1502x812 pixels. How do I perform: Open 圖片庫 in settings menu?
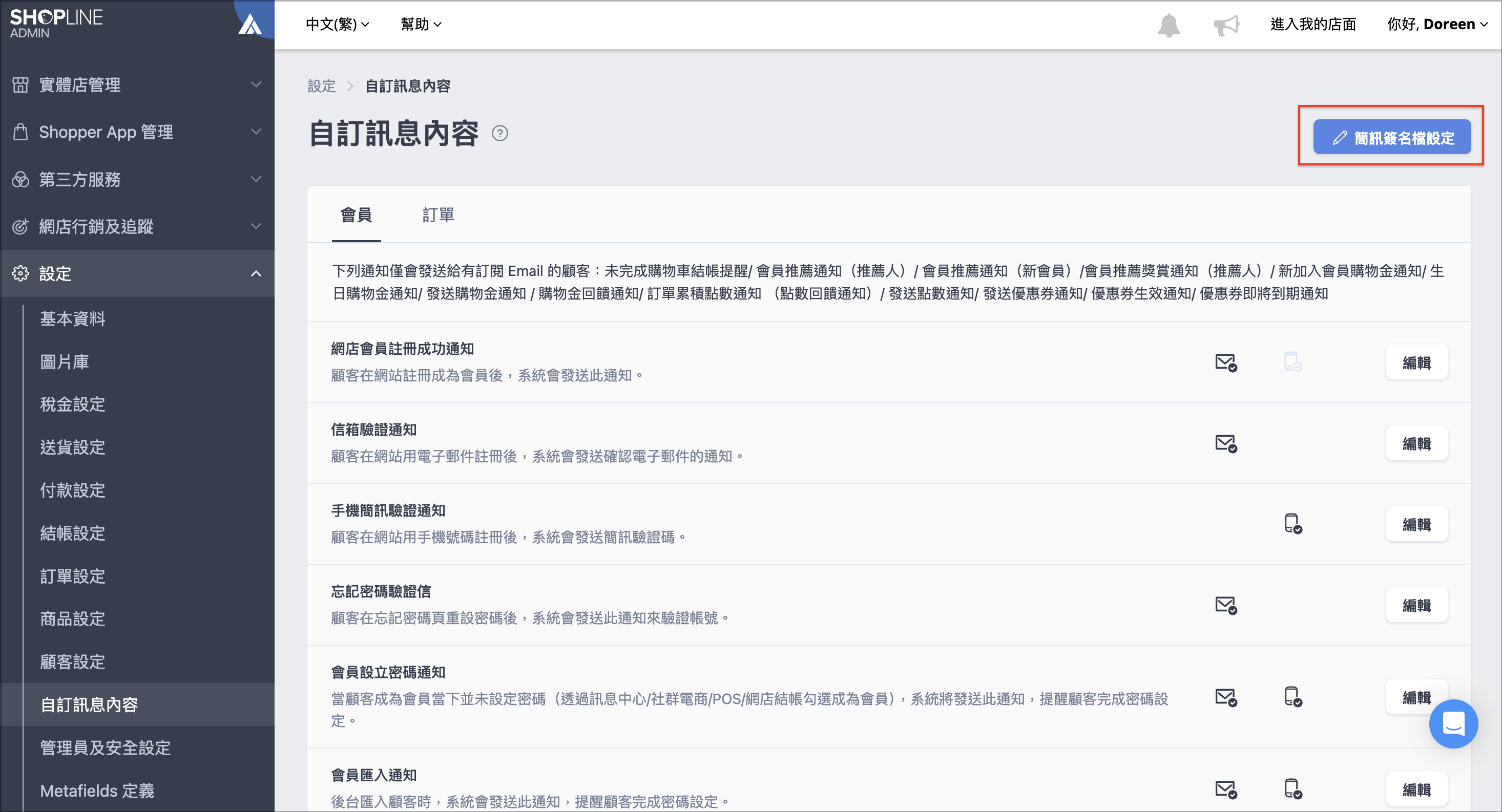pos(64,362)
